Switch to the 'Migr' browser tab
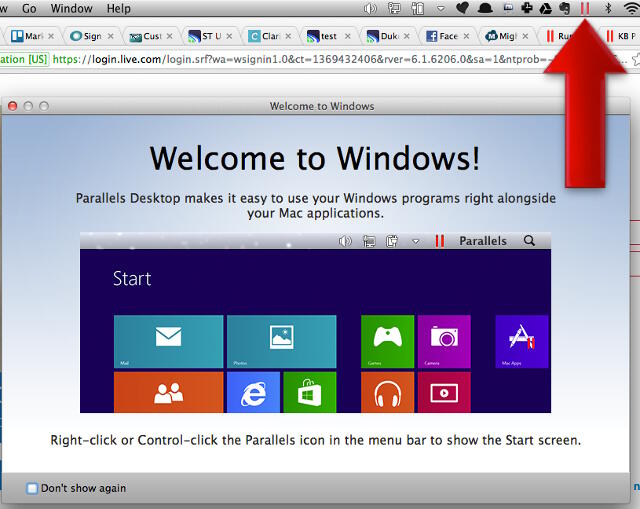This screenshot has height=509, width=640. coord(507,36)
